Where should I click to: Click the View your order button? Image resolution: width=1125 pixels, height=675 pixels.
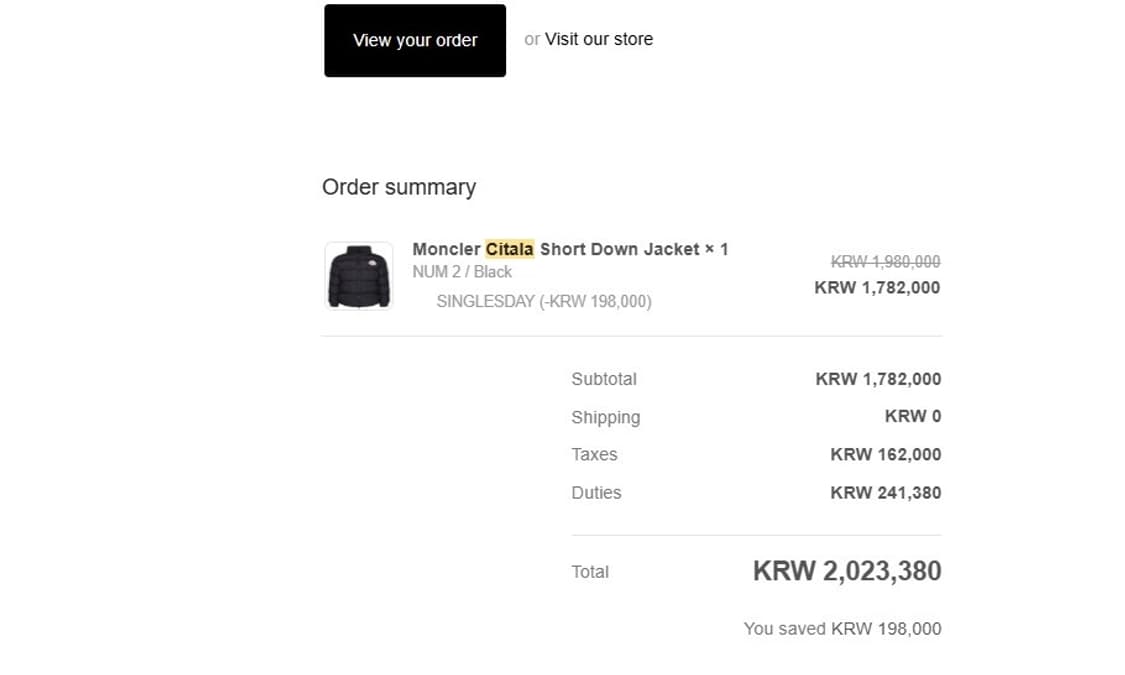(x=414, y=41)
